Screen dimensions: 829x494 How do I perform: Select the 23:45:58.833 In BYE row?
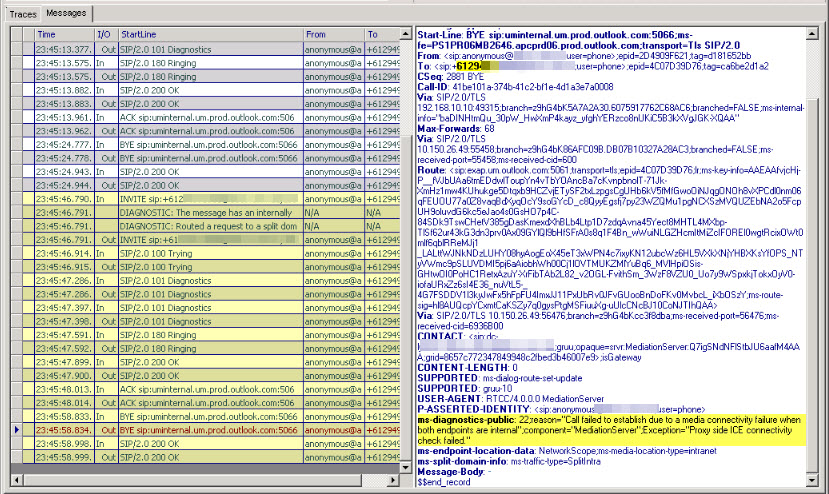point(206,417)
